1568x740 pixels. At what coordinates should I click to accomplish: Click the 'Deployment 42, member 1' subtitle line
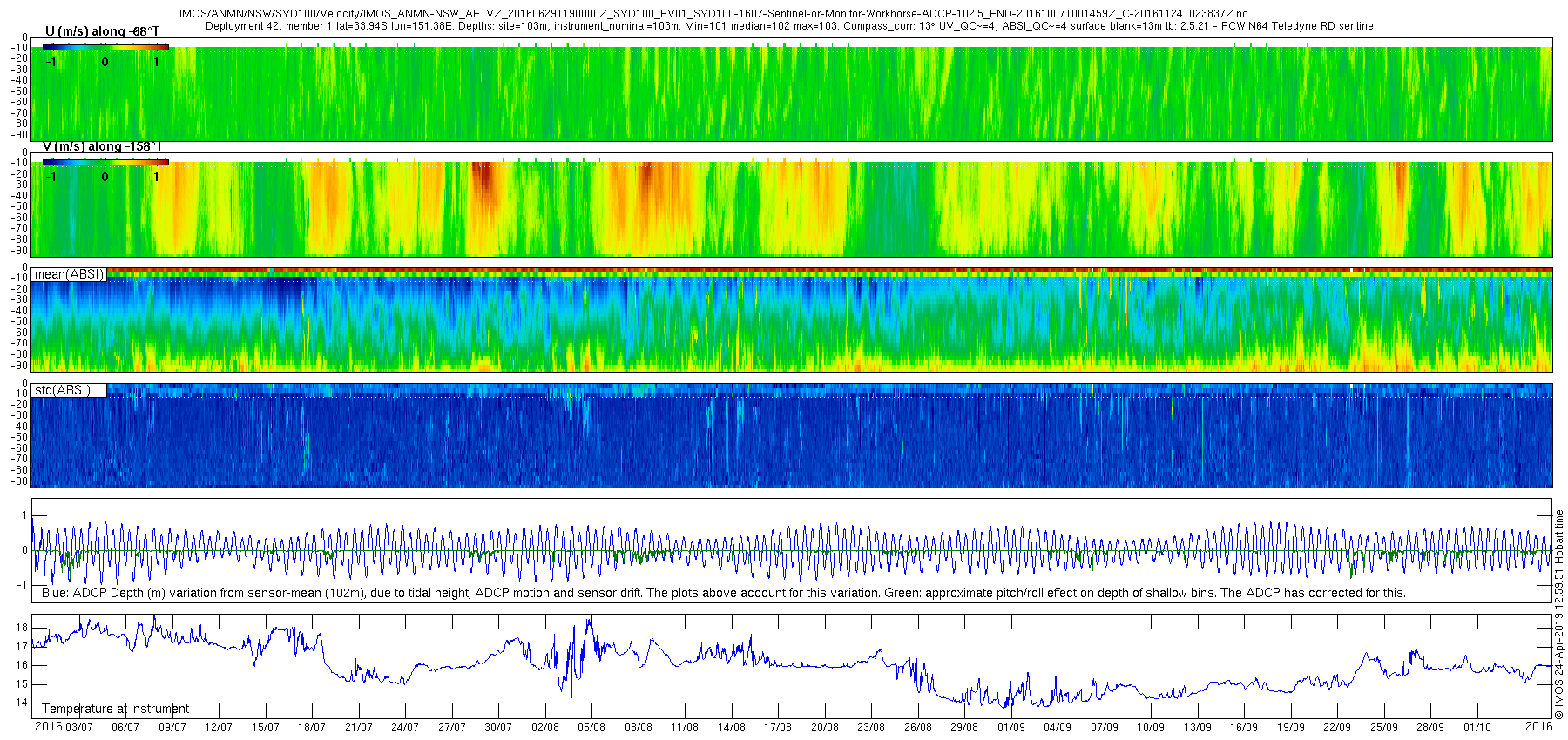(x=790, y=26)
